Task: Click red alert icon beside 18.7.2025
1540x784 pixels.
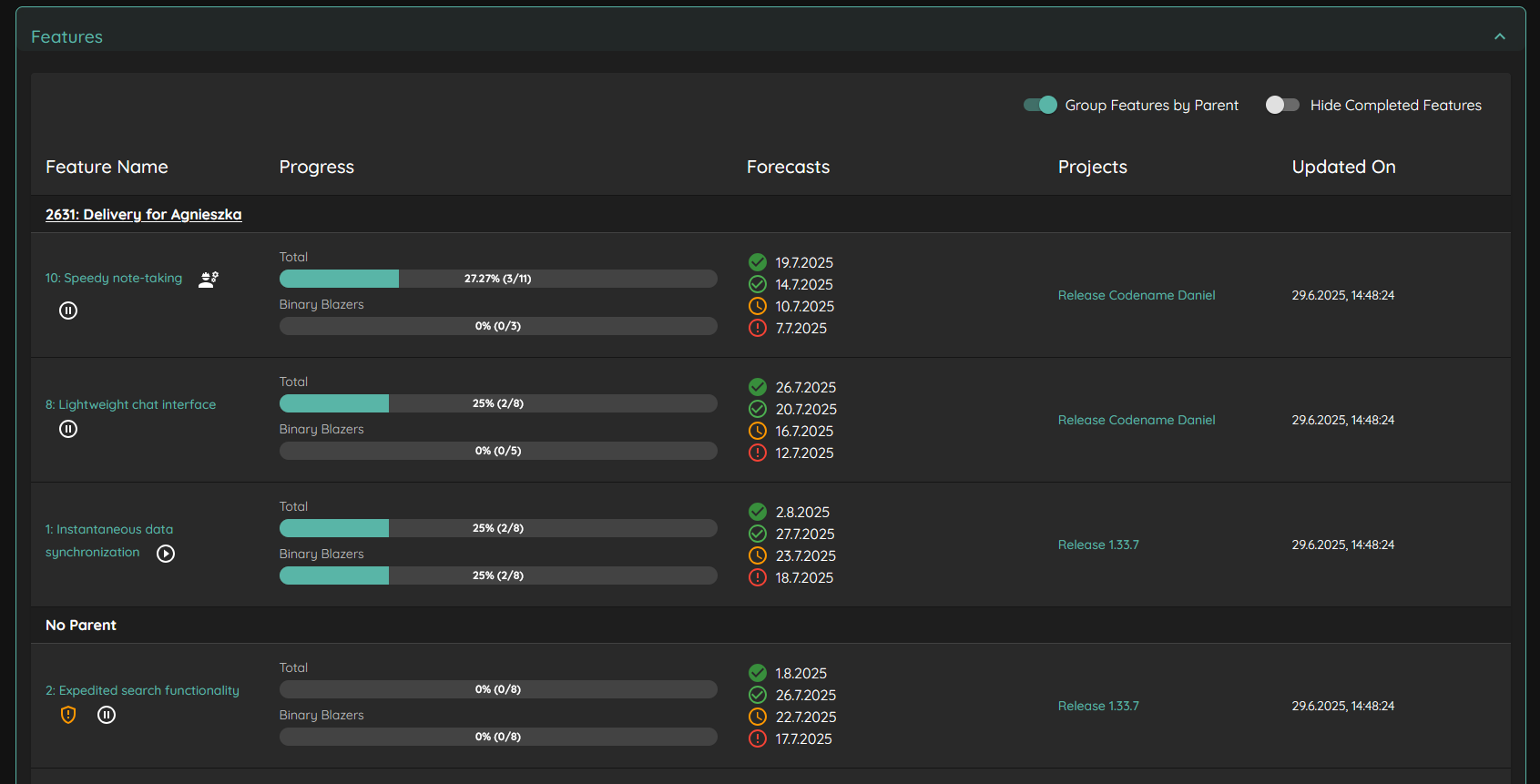Action: 758,577
